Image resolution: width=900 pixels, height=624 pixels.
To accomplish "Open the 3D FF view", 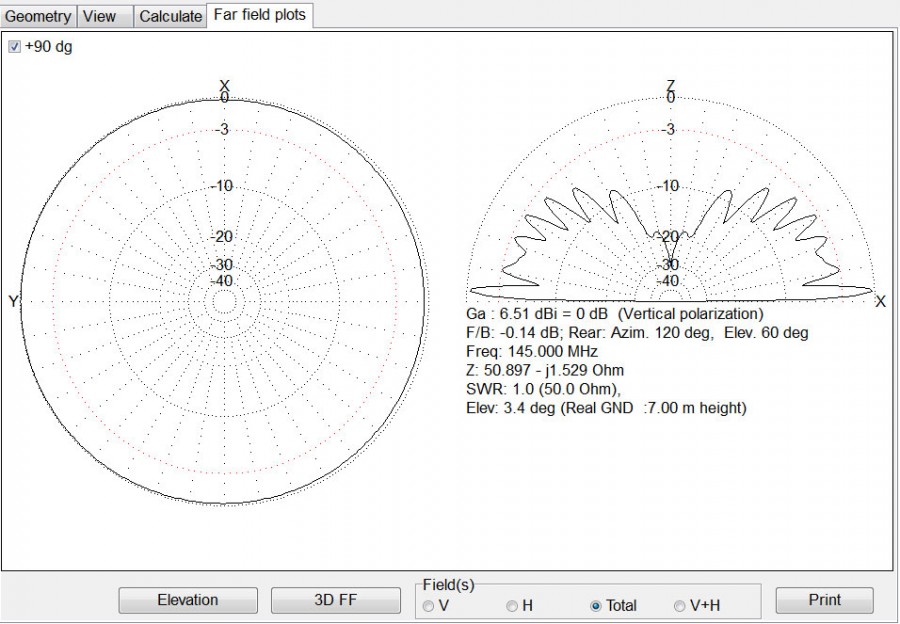I will [336, 600].
